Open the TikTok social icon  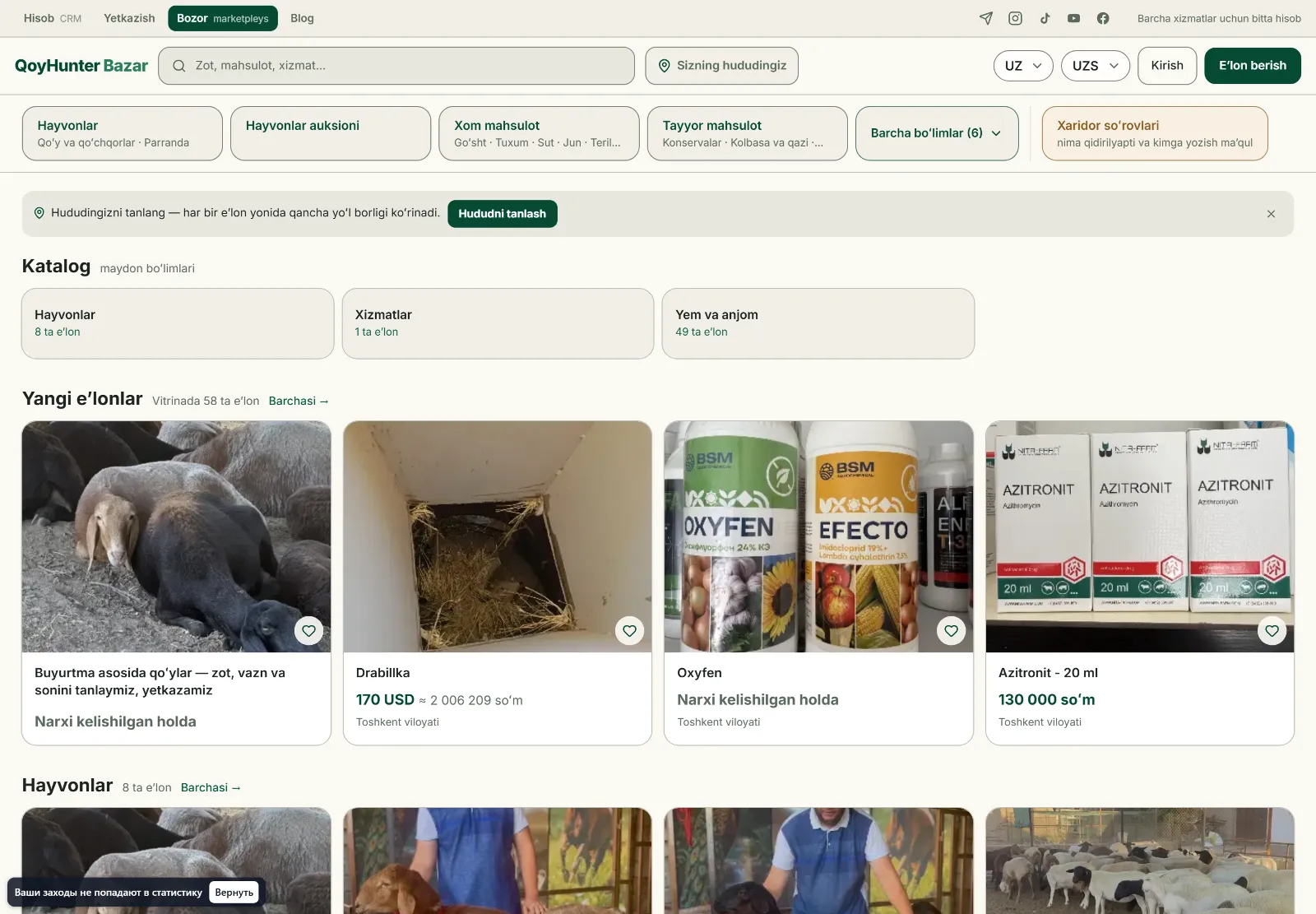click(1045, 18)
